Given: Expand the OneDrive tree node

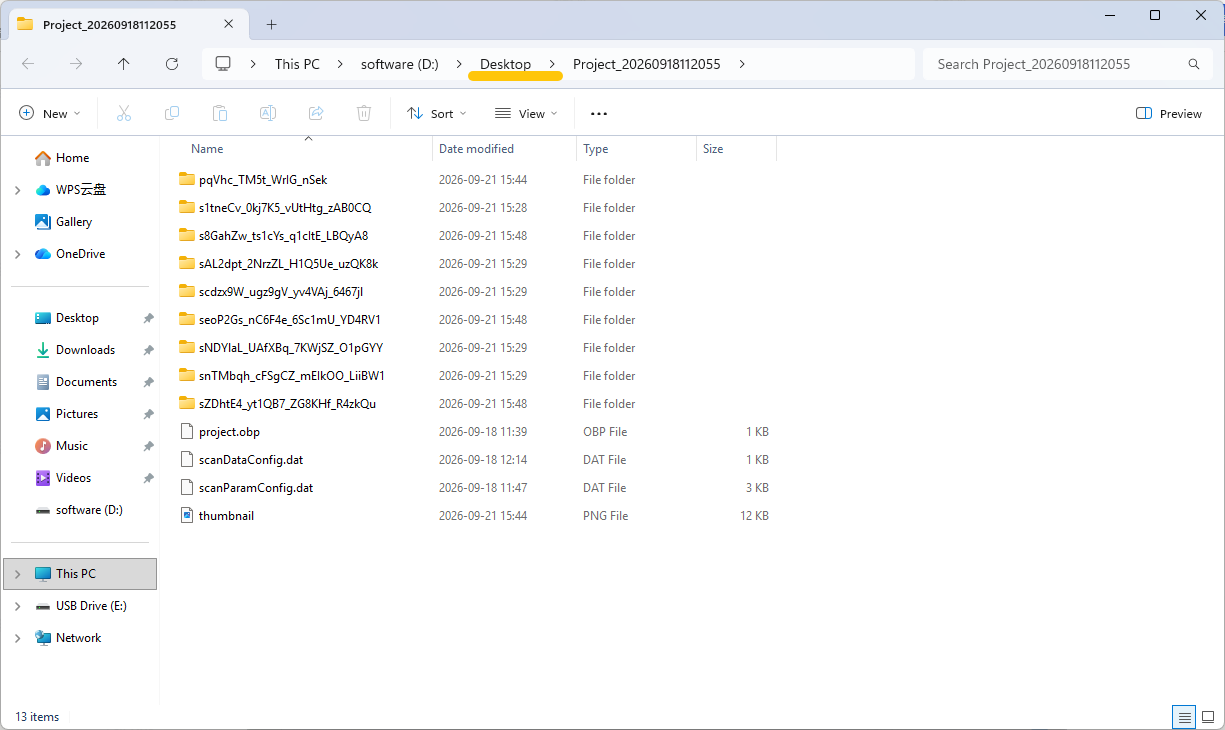Looking at the screenshot, I should [x=18, y=254].
